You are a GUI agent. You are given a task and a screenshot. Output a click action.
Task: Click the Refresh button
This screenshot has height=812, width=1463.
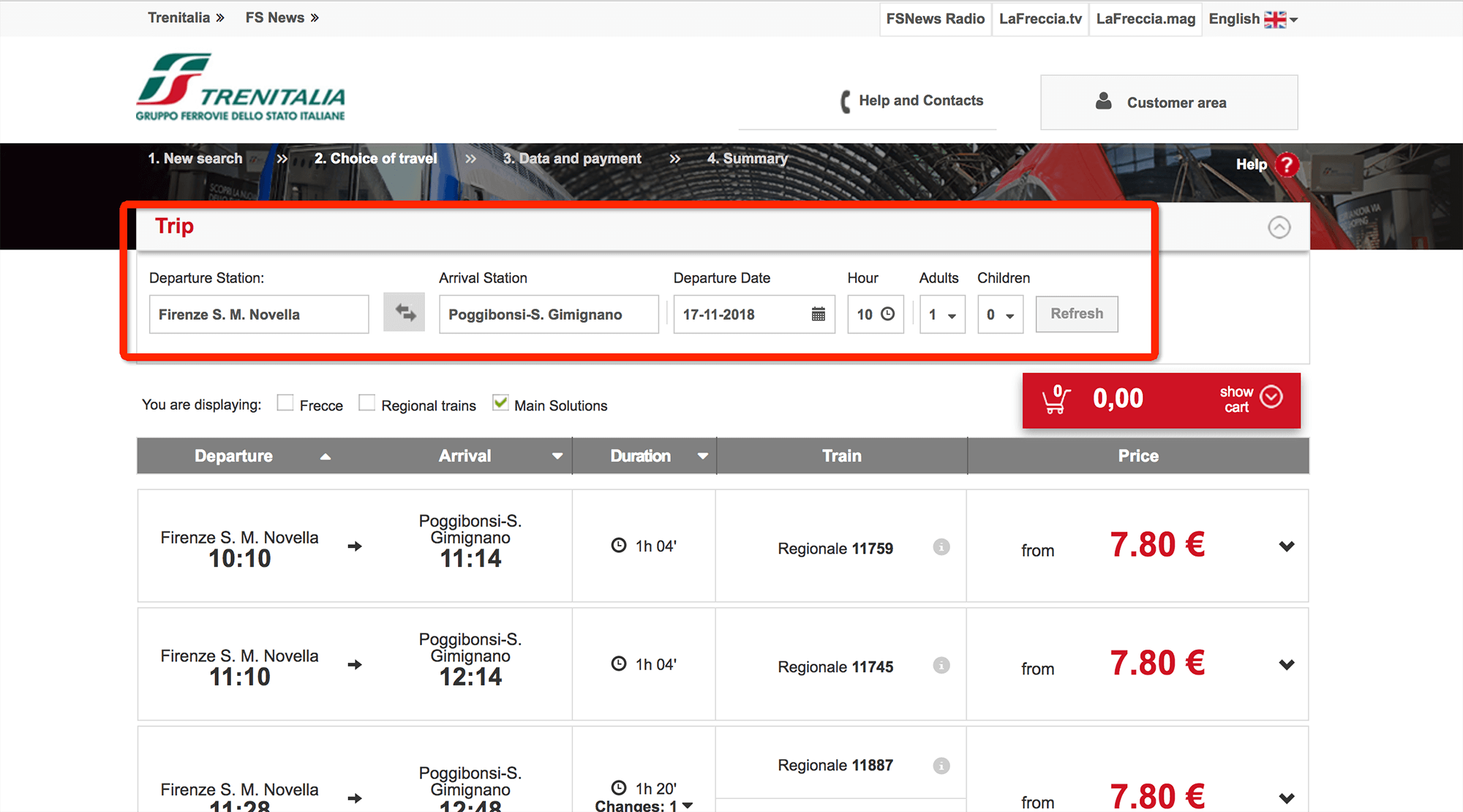1076,314
